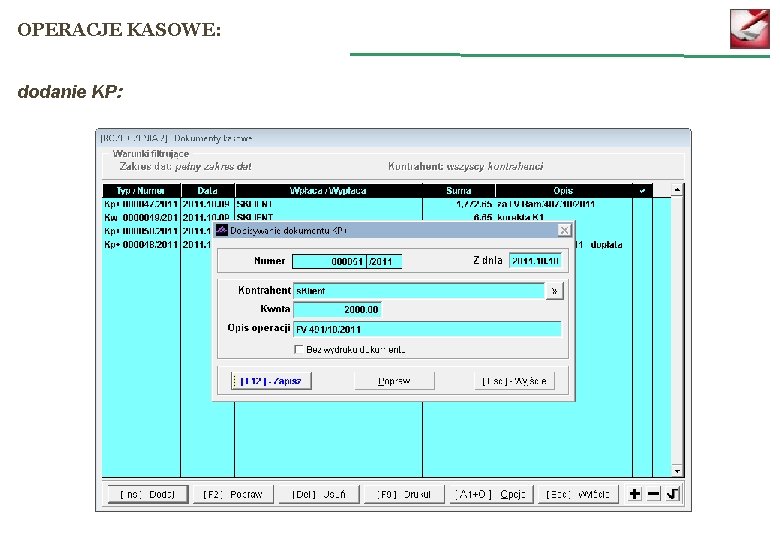Click the F9 Drukuj button

404,494
